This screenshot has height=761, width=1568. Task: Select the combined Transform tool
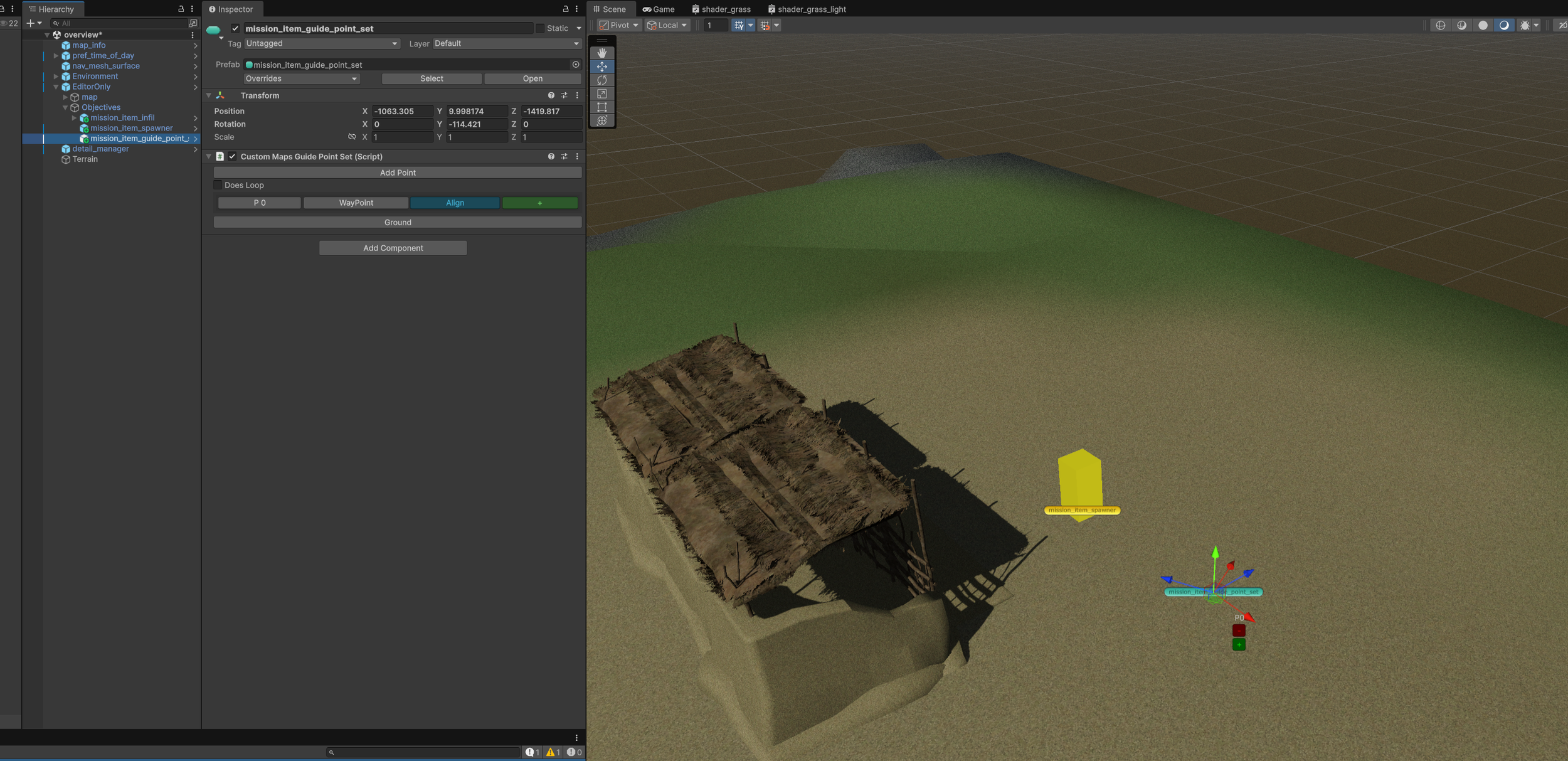pyautogui.click(x=602, y=120)
